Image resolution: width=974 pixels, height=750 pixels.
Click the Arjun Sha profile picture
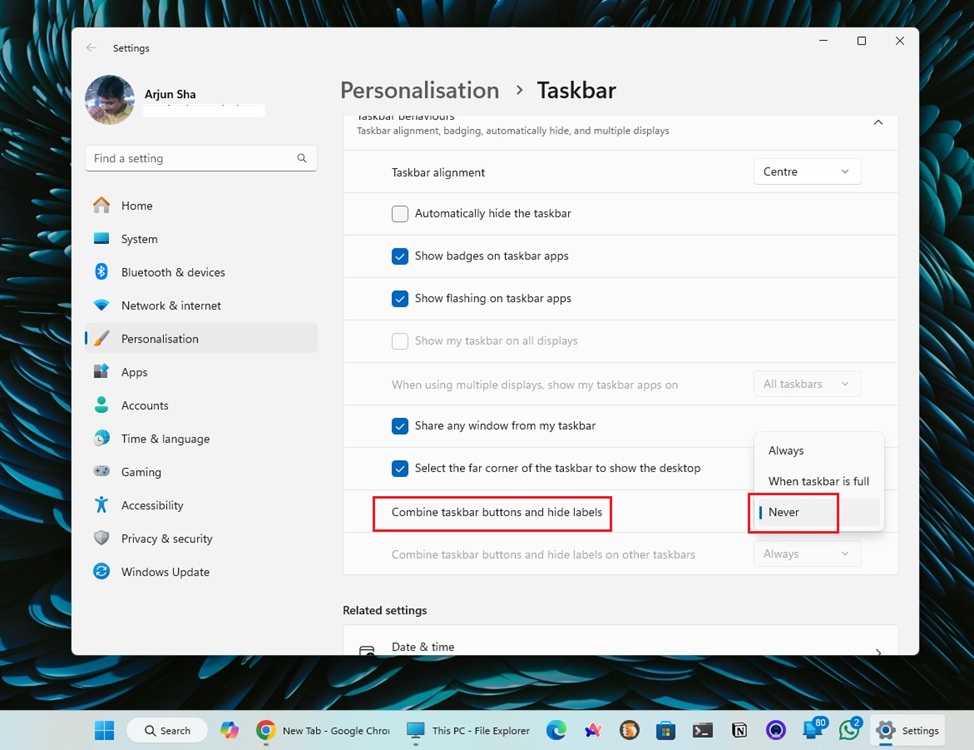click(109, 100)
